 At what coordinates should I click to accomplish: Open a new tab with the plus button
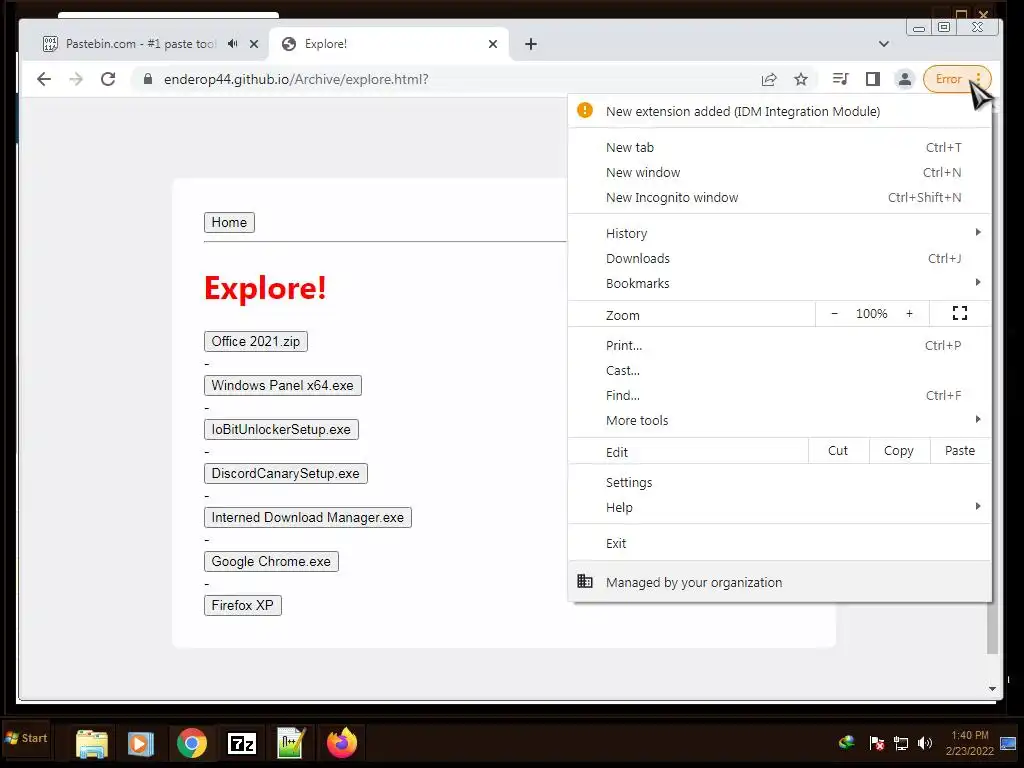pyautogui.click(x=531, y=44)
